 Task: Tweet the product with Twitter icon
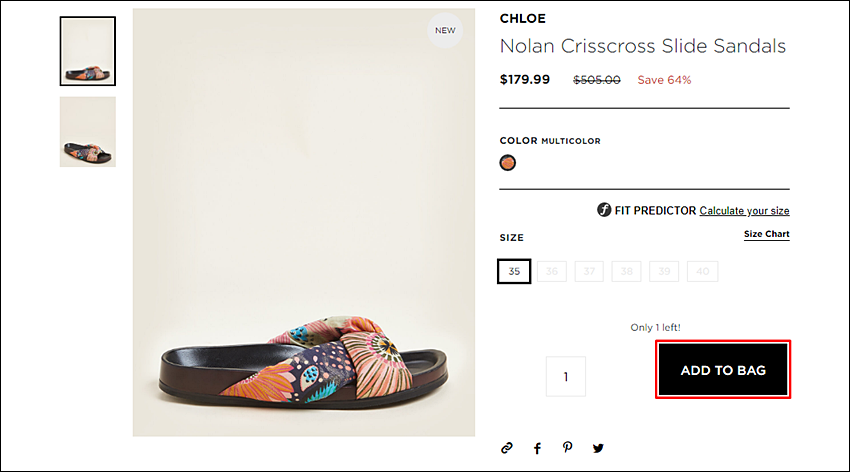(598, 448)
